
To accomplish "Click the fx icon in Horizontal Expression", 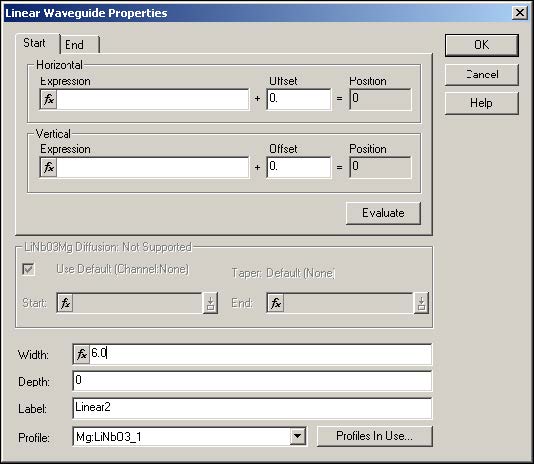I will [49, 99].
